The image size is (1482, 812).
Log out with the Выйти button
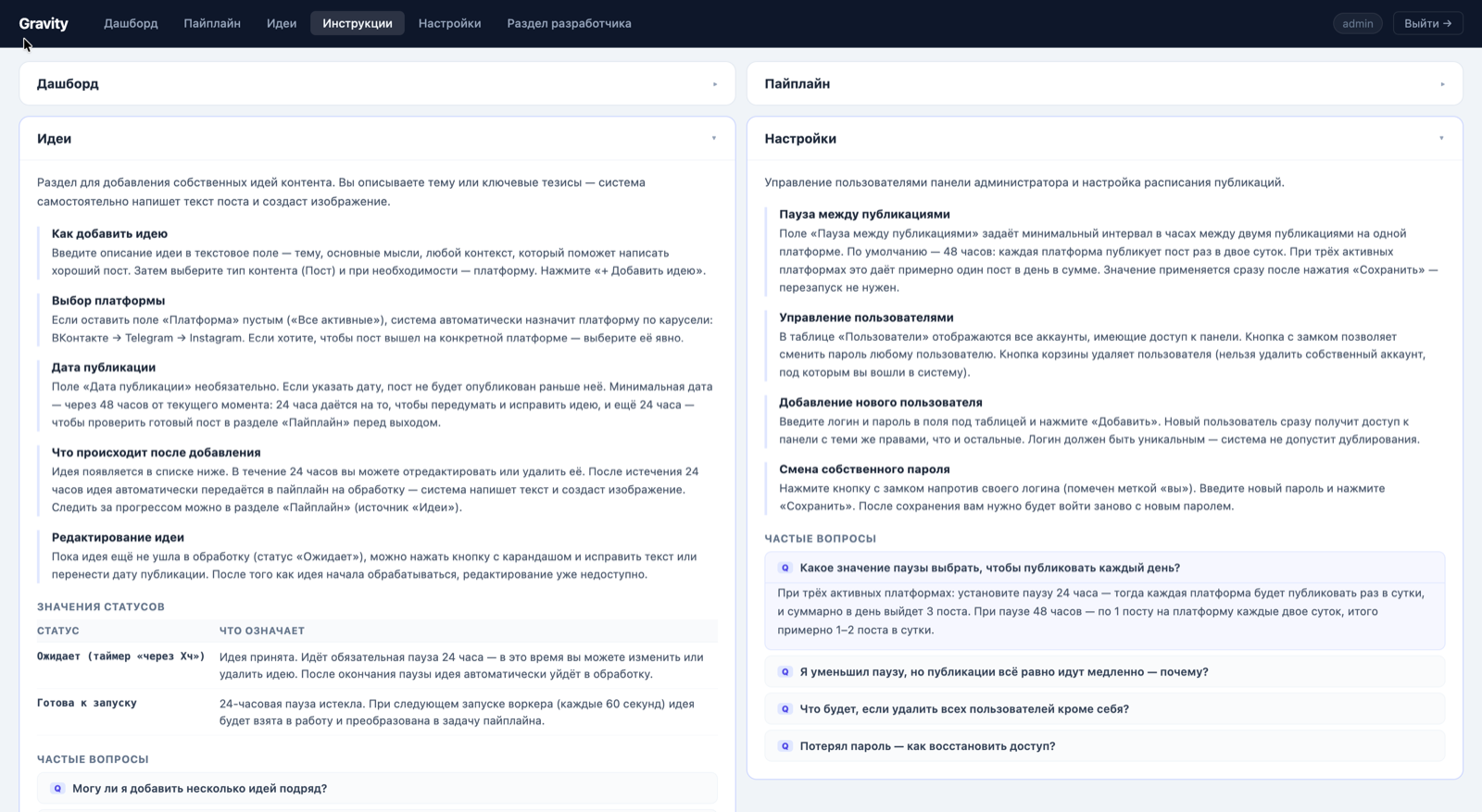[1427, 23]
